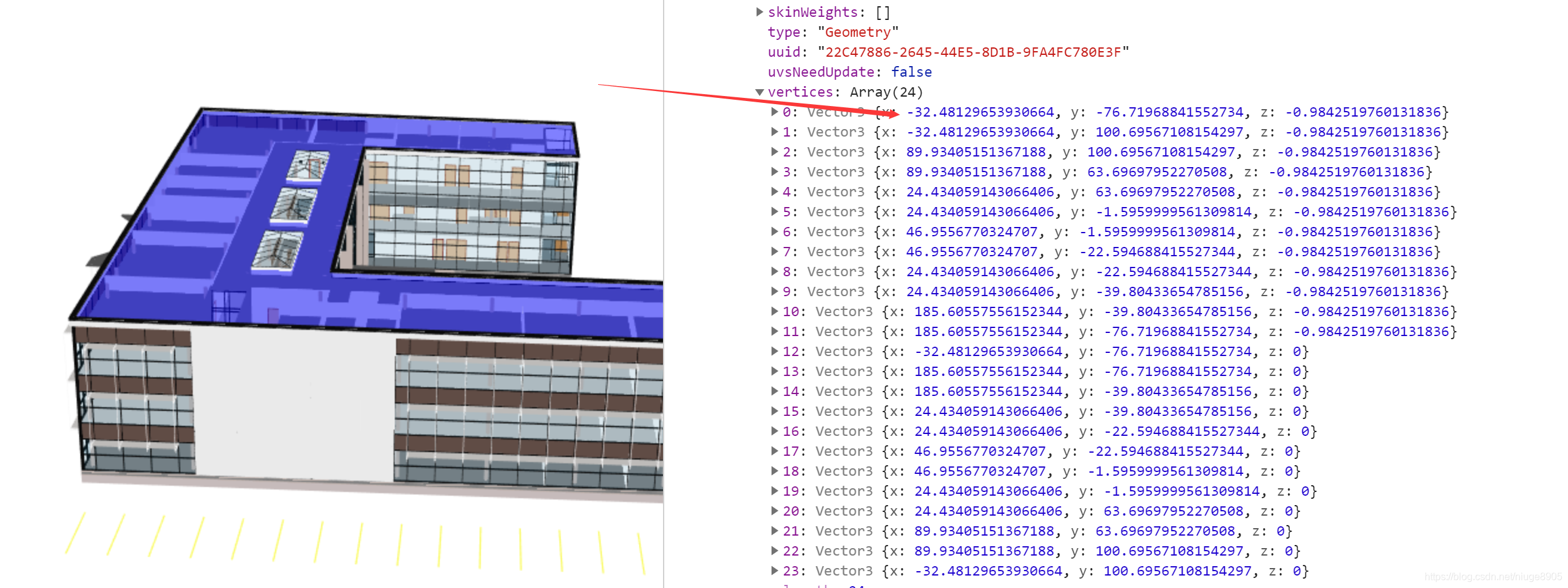Expand vertex 20 Vector3 entry
This screenshot has width=1568, height=588.
pos(775,511)
